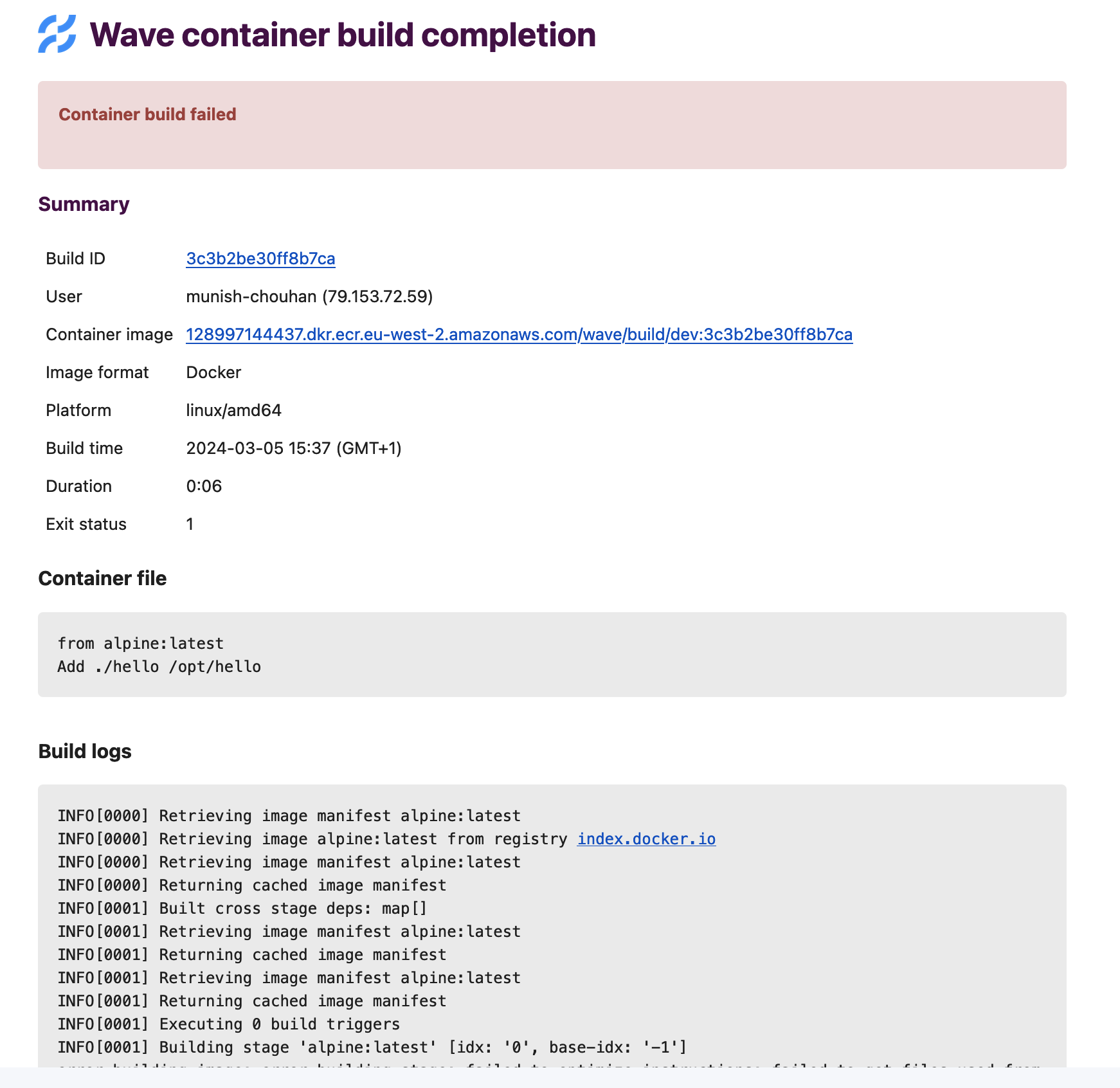Click the Wave container build completion heading
Image resolution: width=1120 pixels, height=1088 pixels.
[343, 35]
